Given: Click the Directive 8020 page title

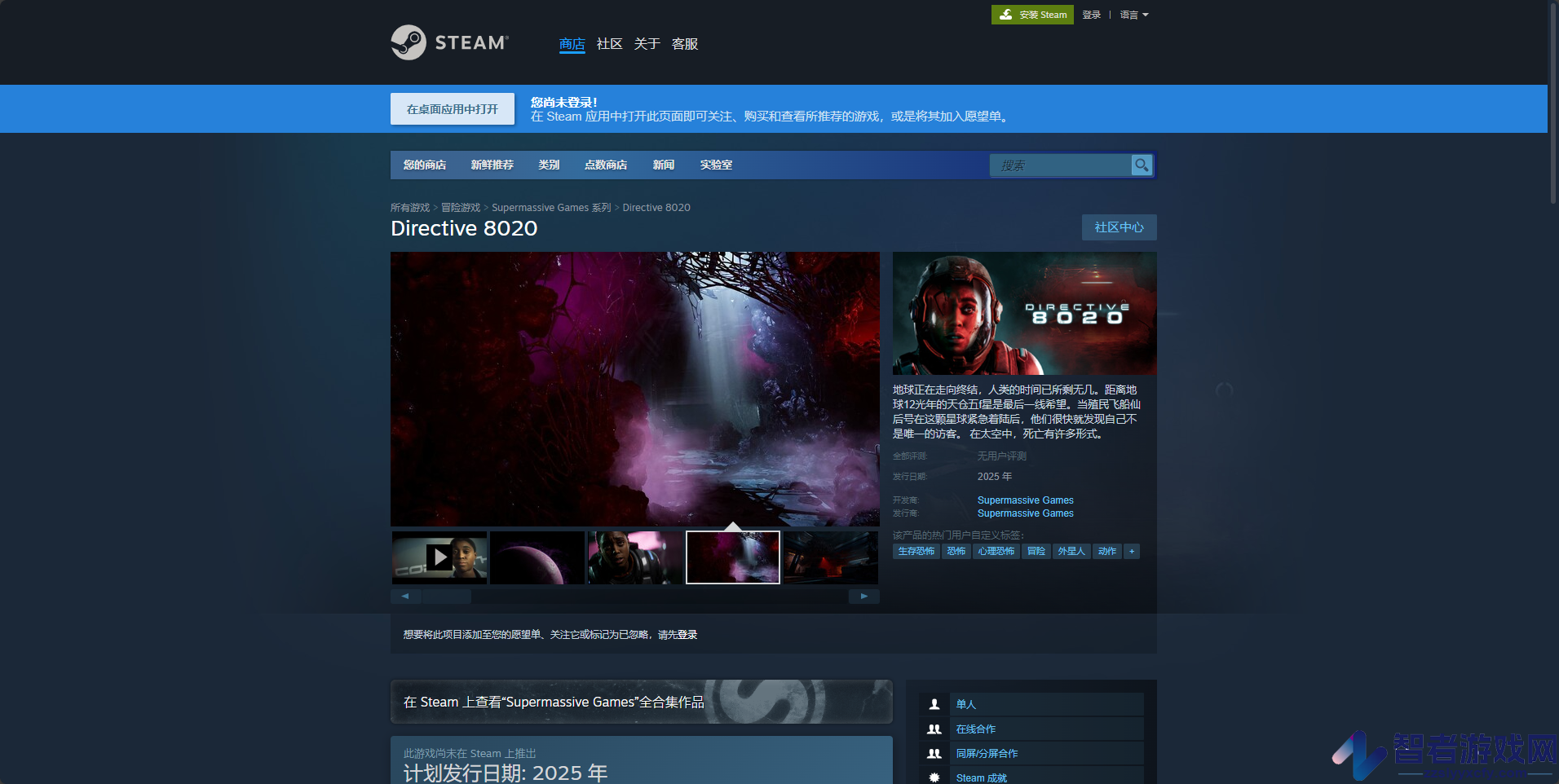Looking at the screenshot, I should click(464, 228).
